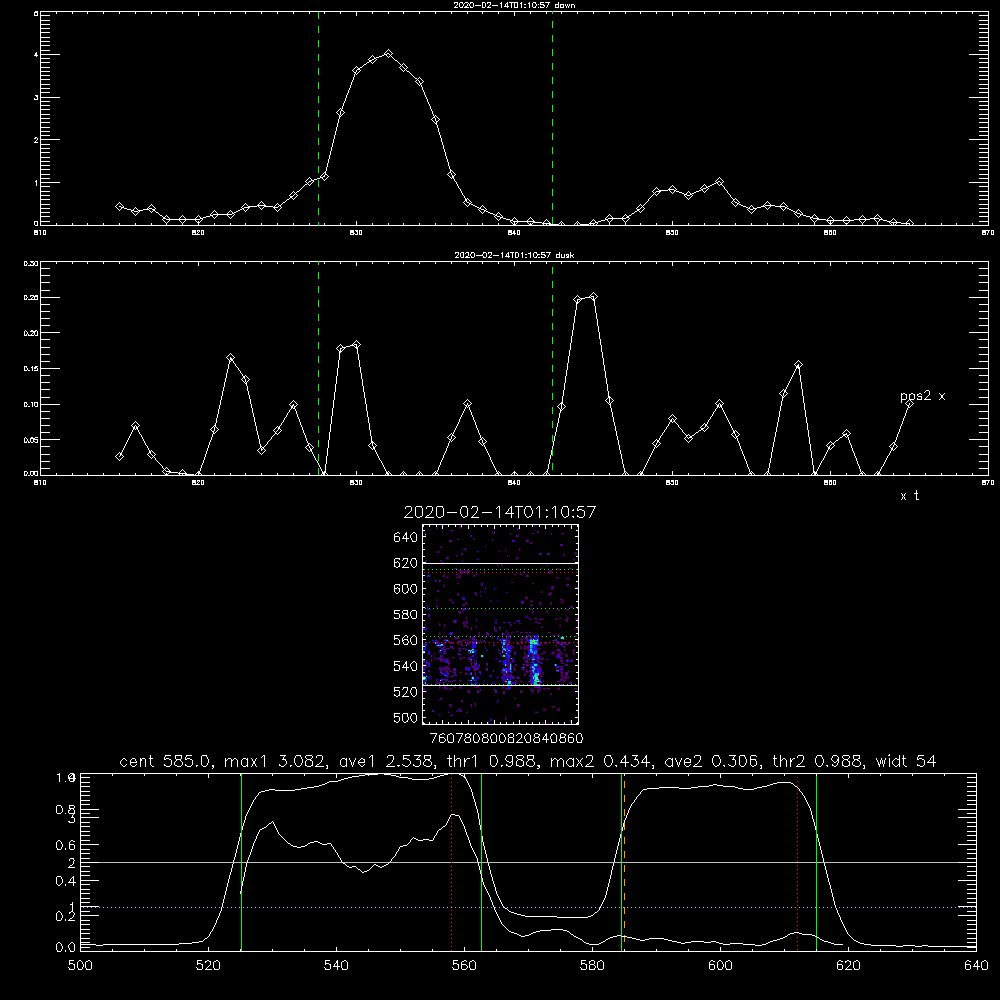Click dawn plot x-axis label 870
1000x1000 pixels.
pos(988,233)
